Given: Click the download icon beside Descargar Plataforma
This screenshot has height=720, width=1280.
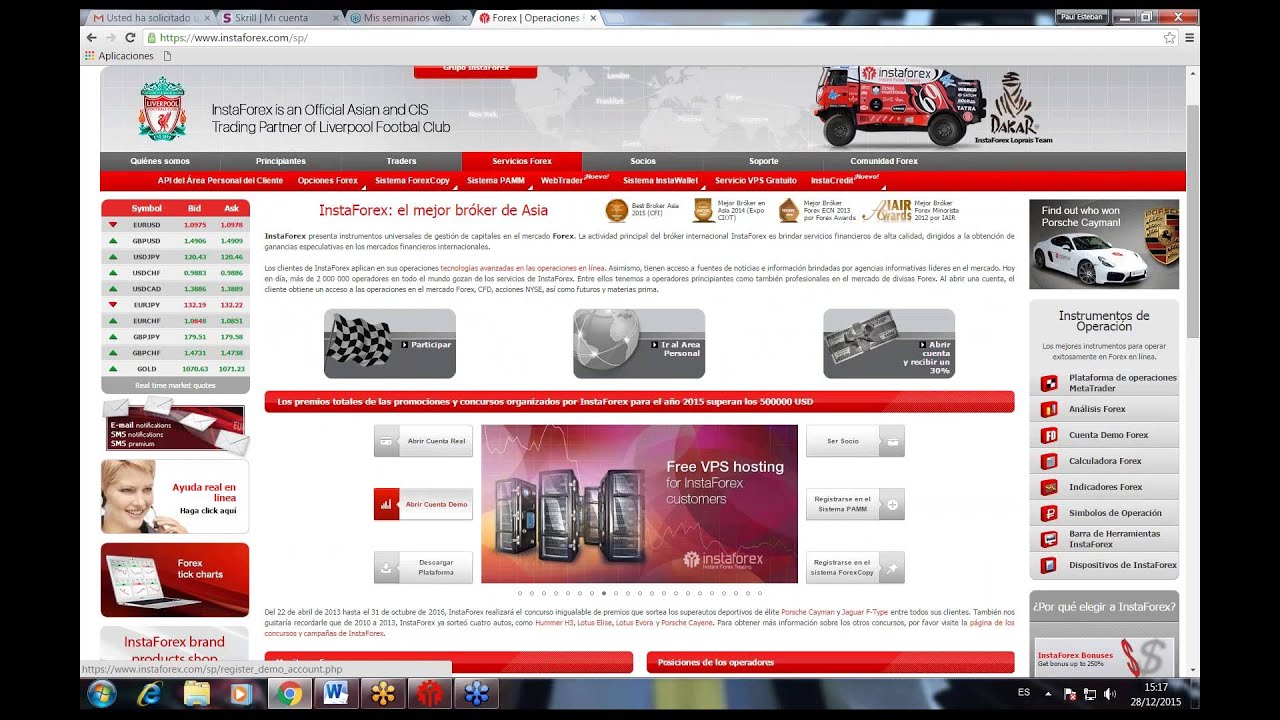Looking at the screenshot, I should (x=386, y=567).
